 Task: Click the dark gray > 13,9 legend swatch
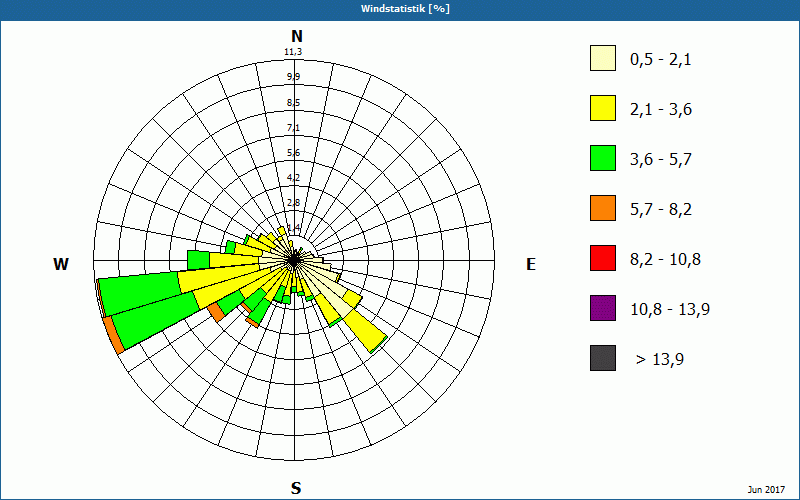click(x=603, y=358)
